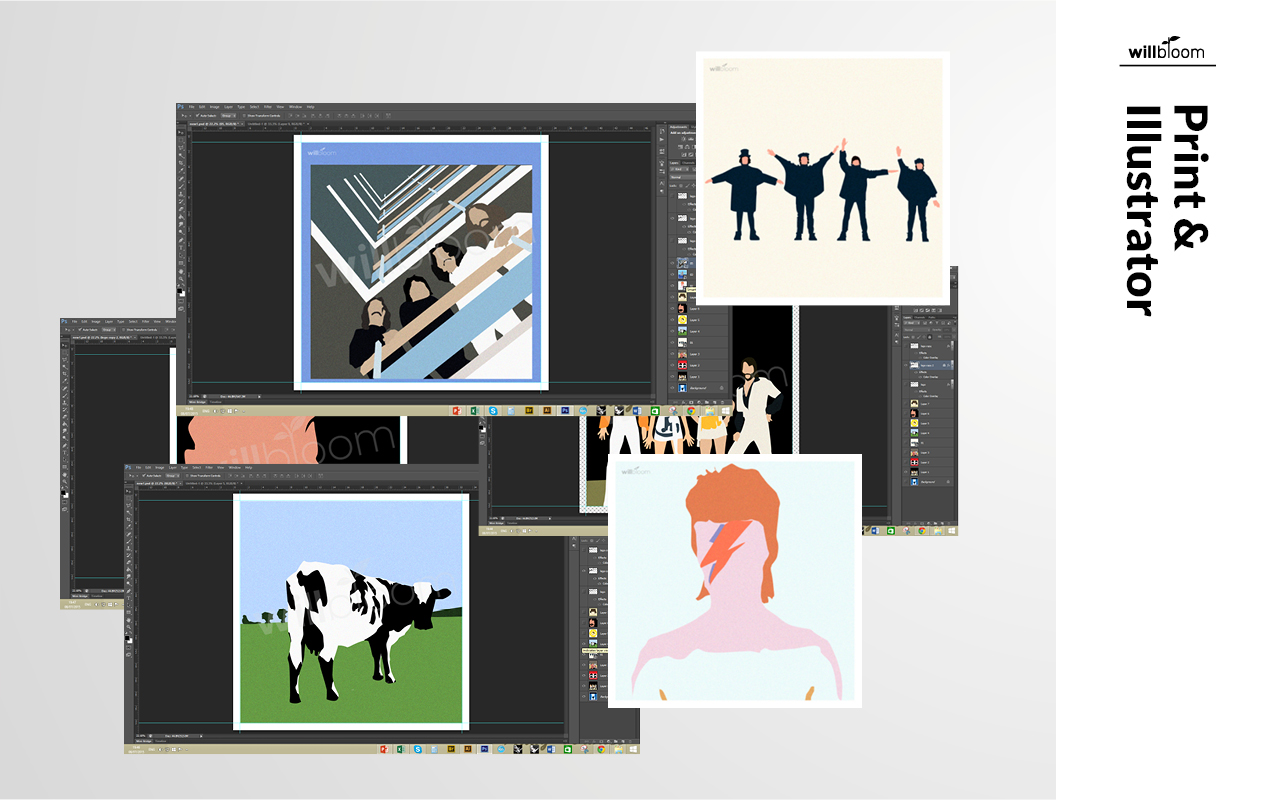Open Help menu in cow Photoshop window
This screenshot has height=800, width=1280.
(x=248, y=468)
